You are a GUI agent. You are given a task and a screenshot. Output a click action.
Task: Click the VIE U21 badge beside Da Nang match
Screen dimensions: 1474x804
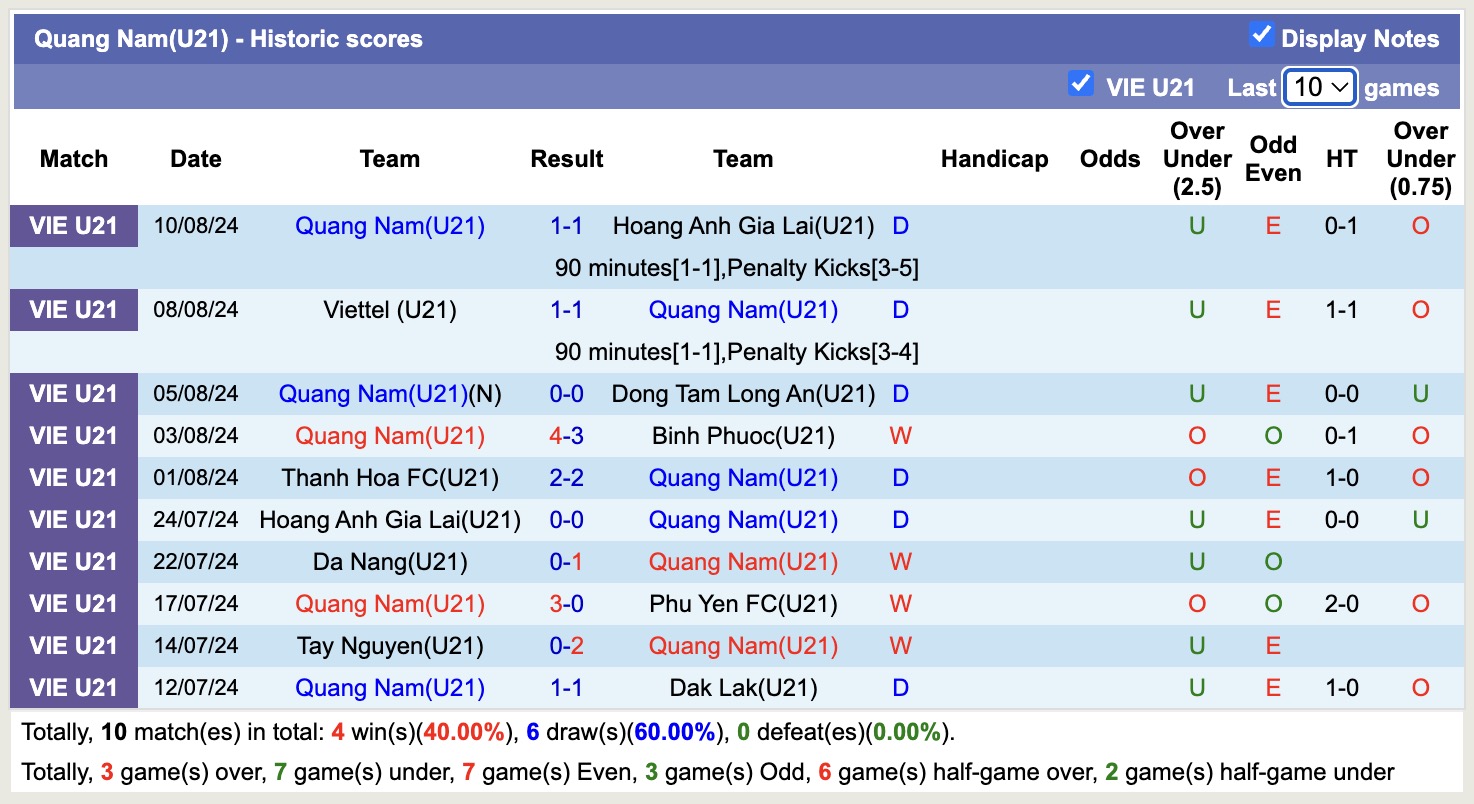pos(73,561)
